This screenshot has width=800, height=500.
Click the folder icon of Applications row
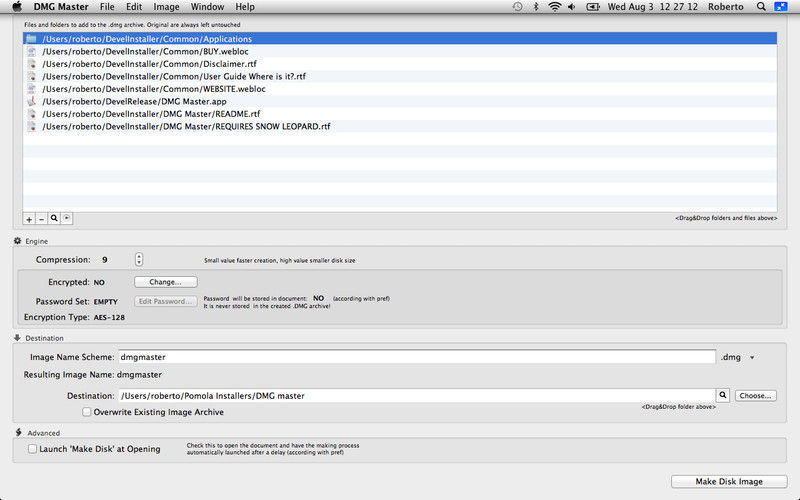click(32, 39)
